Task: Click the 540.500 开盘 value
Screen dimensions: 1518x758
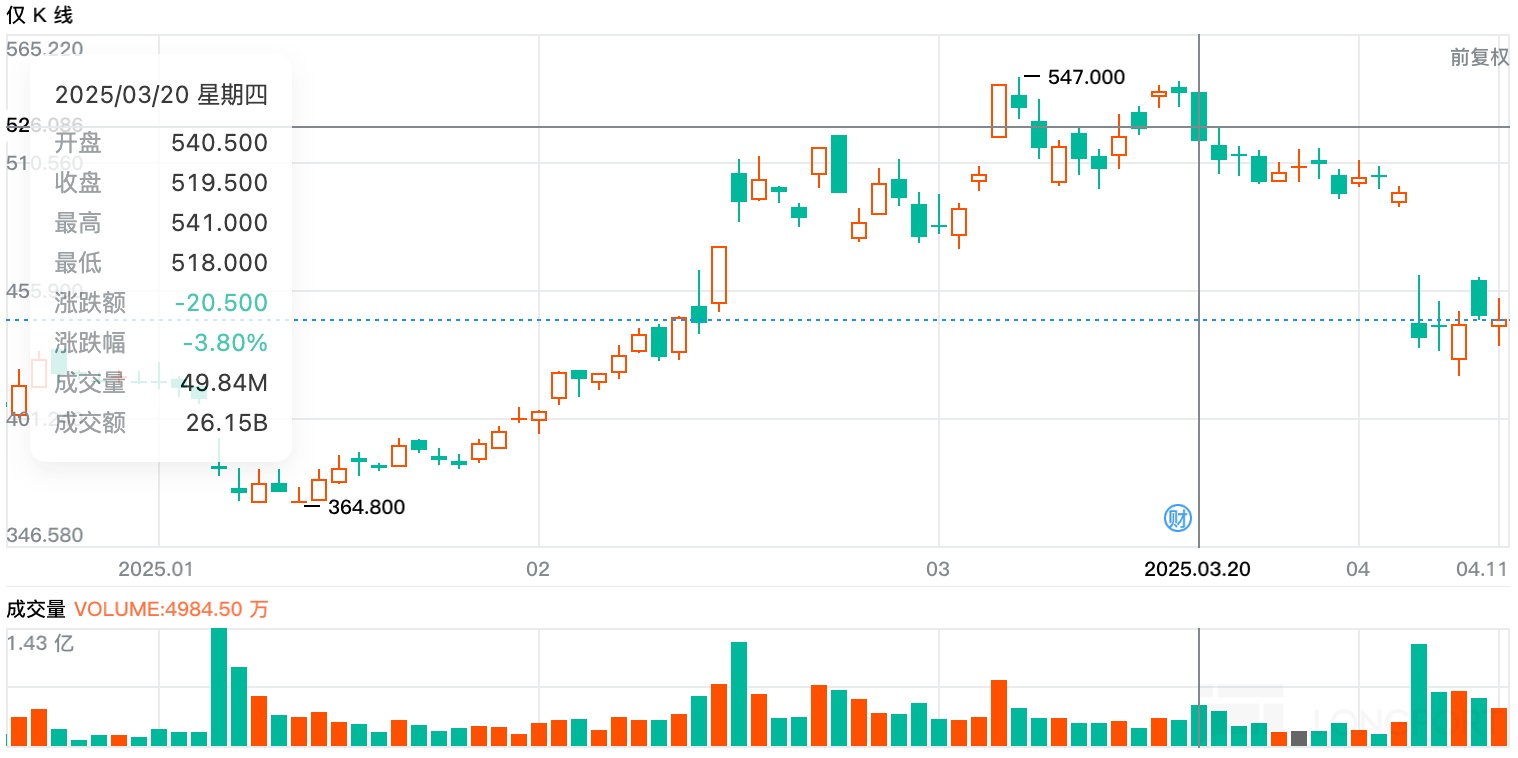Action: coord(220,143)
